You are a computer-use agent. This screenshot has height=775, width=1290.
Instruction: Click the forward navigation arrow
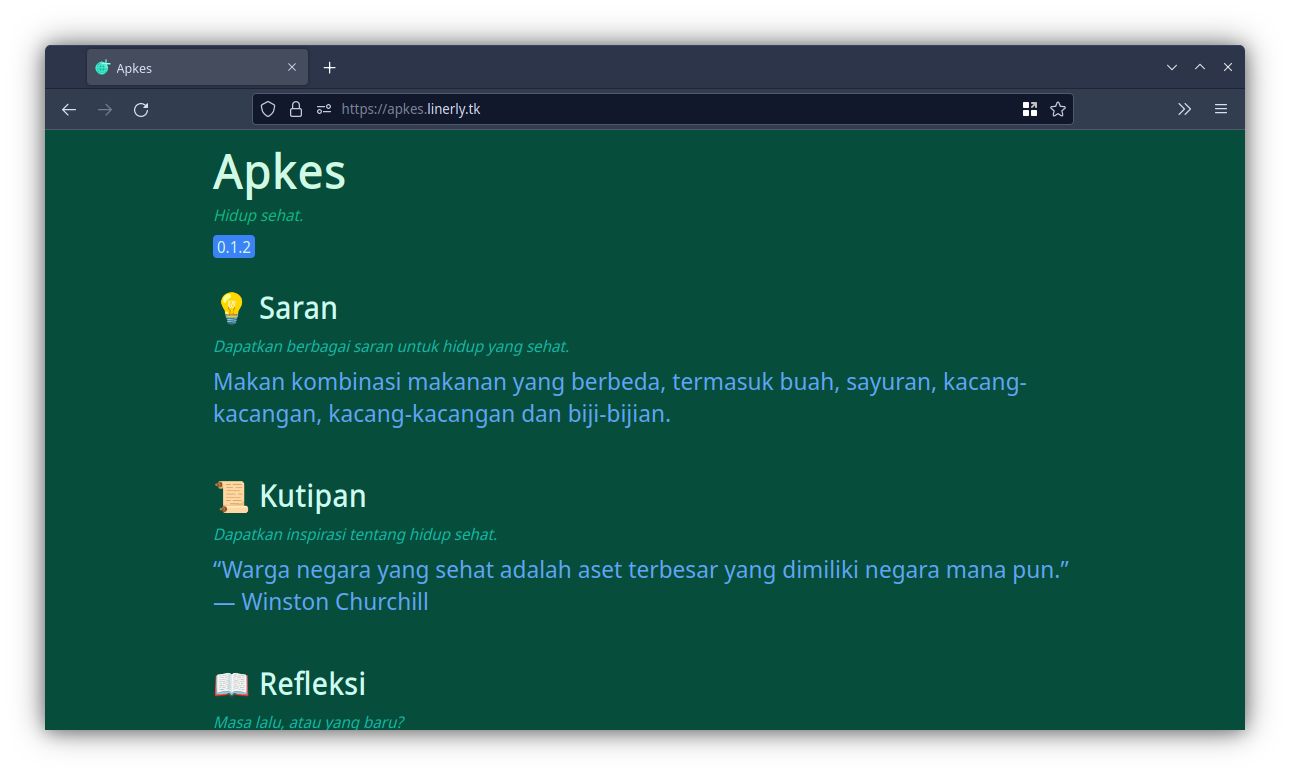pos(105,109)
